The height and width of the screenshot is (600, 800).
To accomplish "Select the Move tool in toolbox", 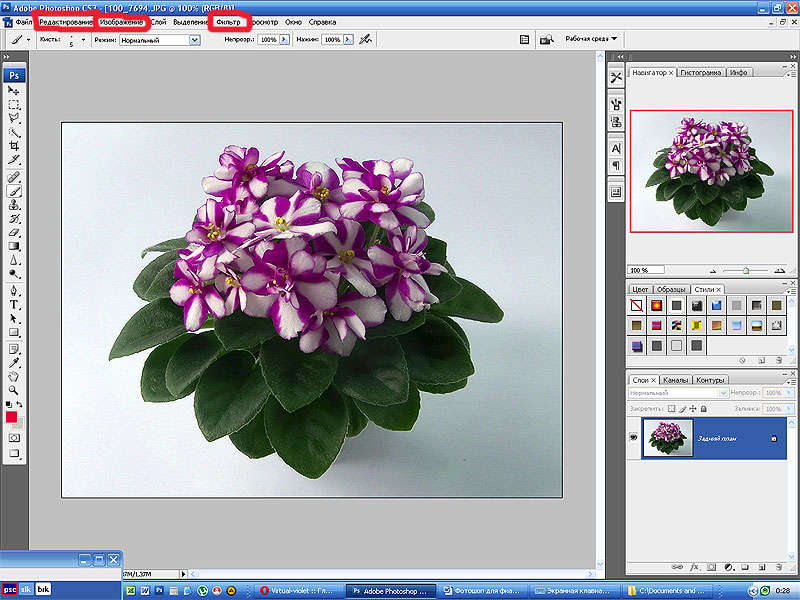I will click(x=14, y=91).
